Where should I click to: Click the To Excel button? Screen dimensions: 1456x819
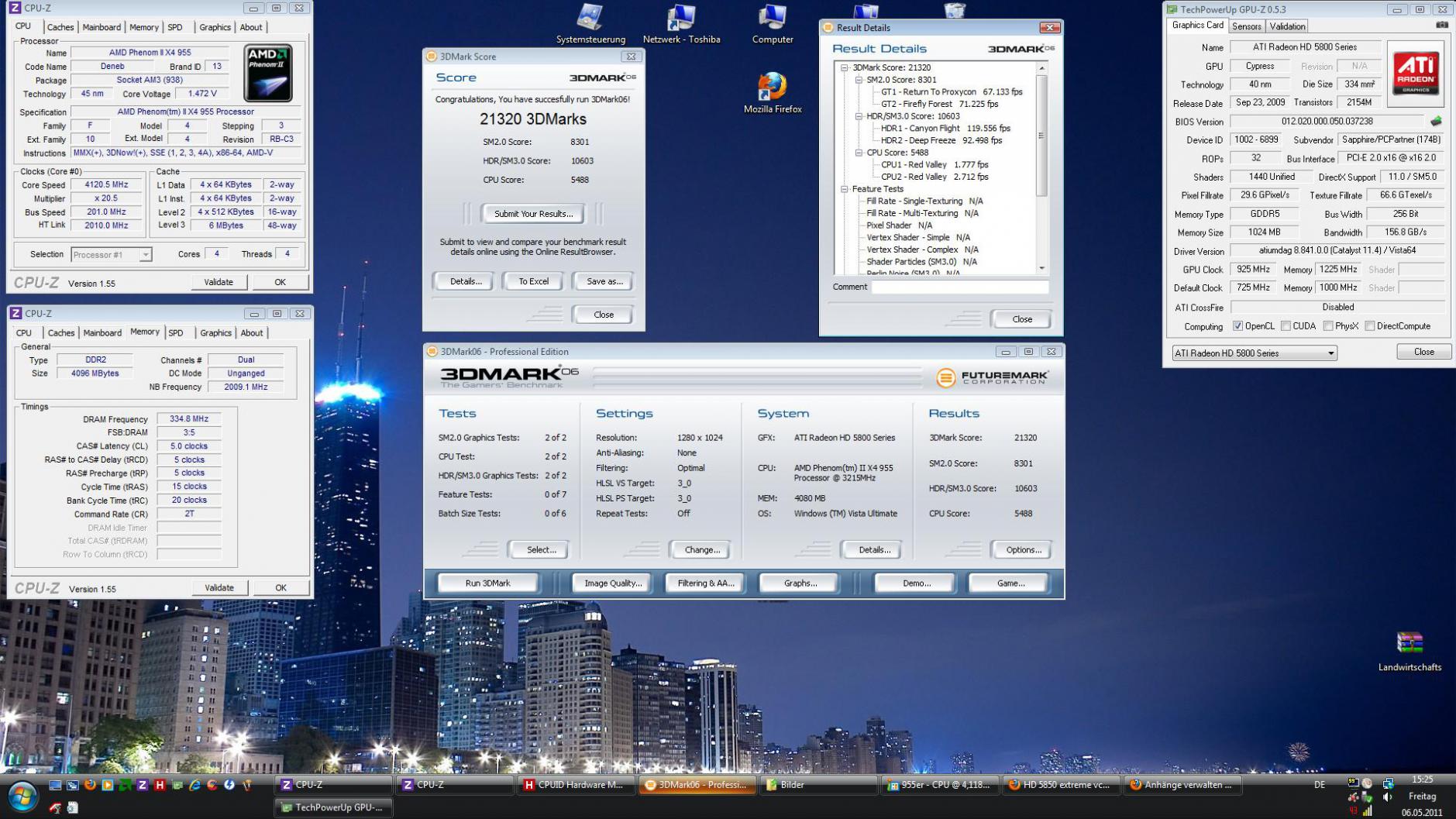tap(533, 281)
